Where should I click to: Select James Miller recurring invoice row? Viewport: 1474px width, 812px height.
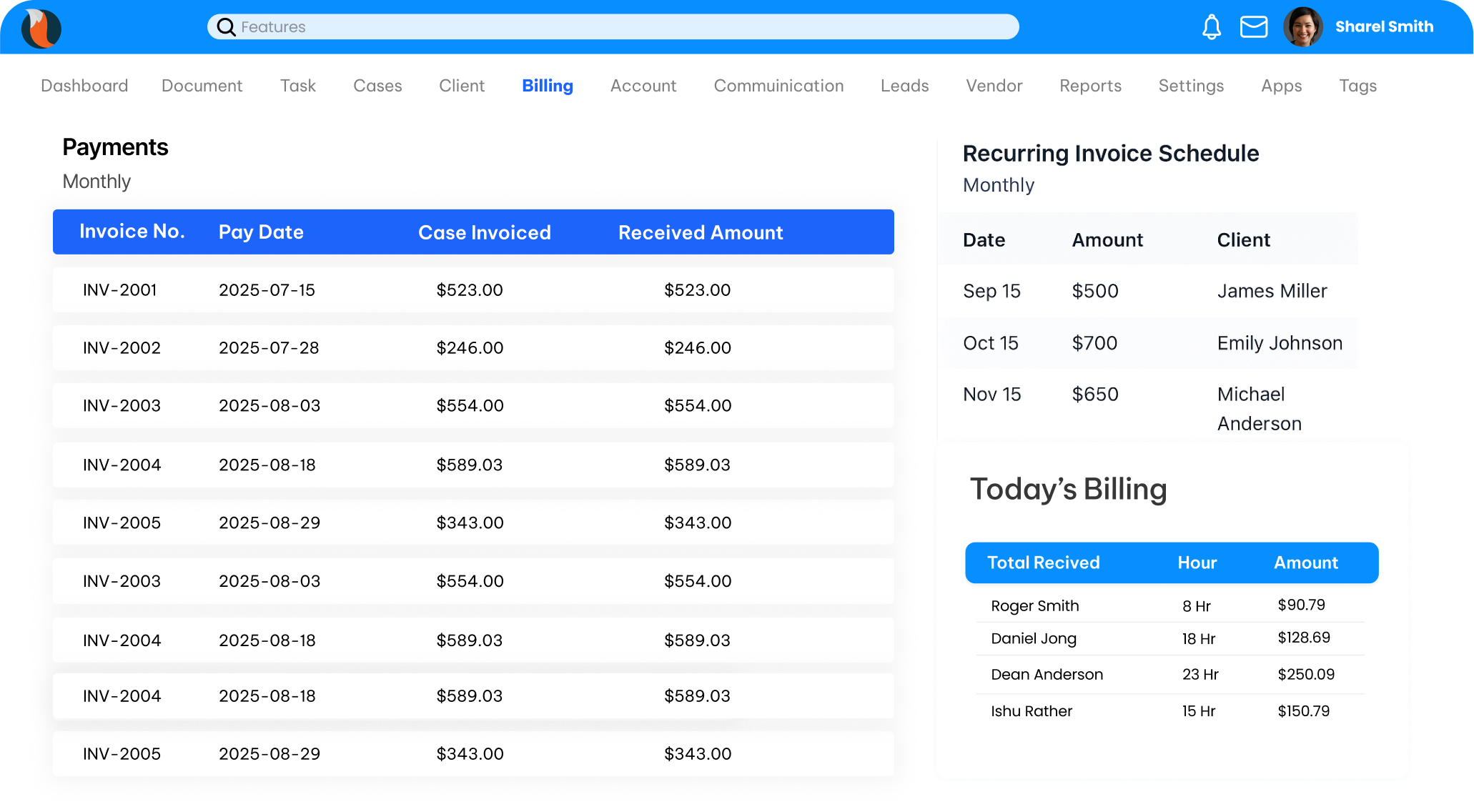pyautogui.click(x=1147, y=291)
